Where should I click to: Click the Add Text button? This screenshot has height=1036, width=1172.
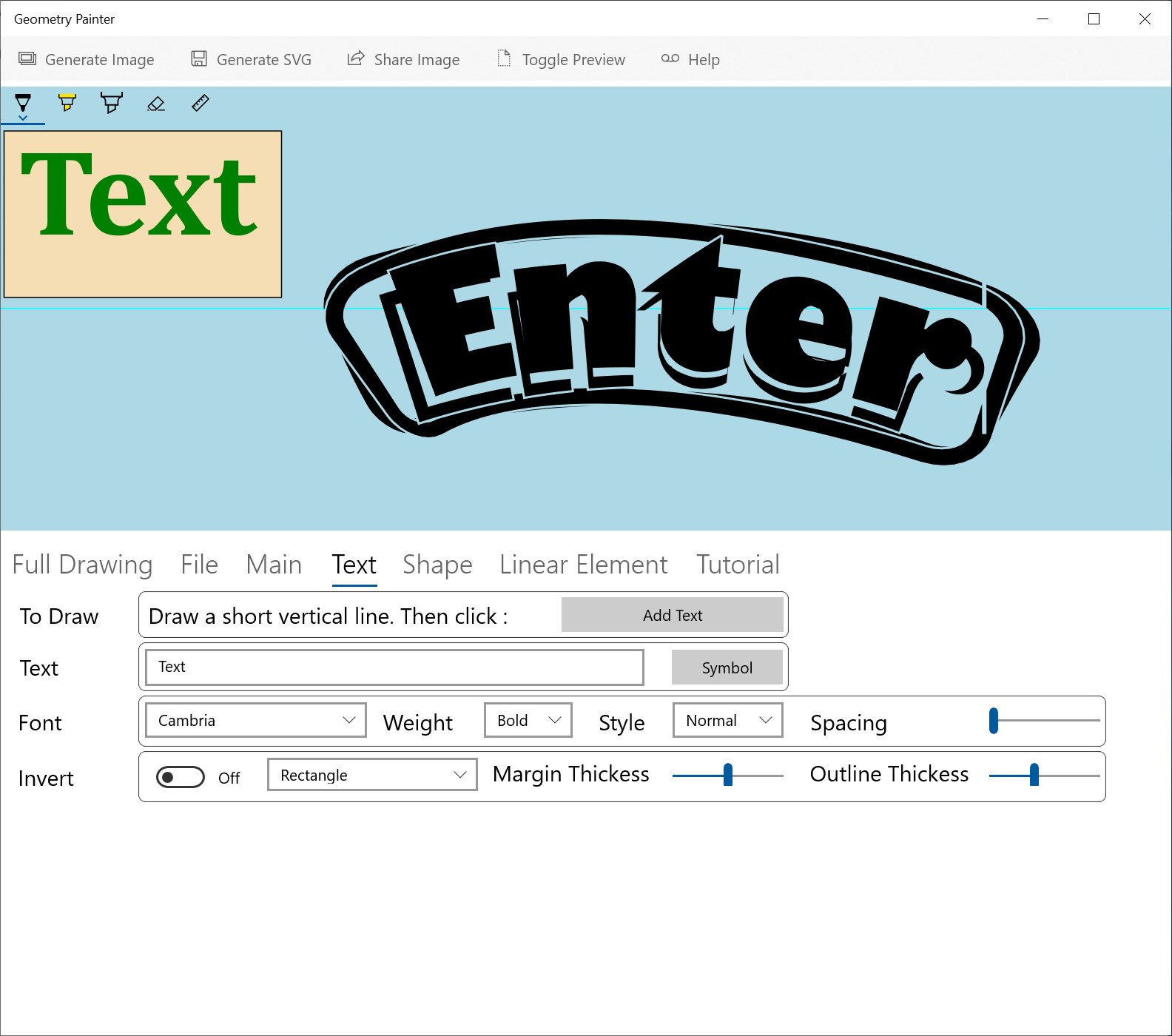(673, 615)
